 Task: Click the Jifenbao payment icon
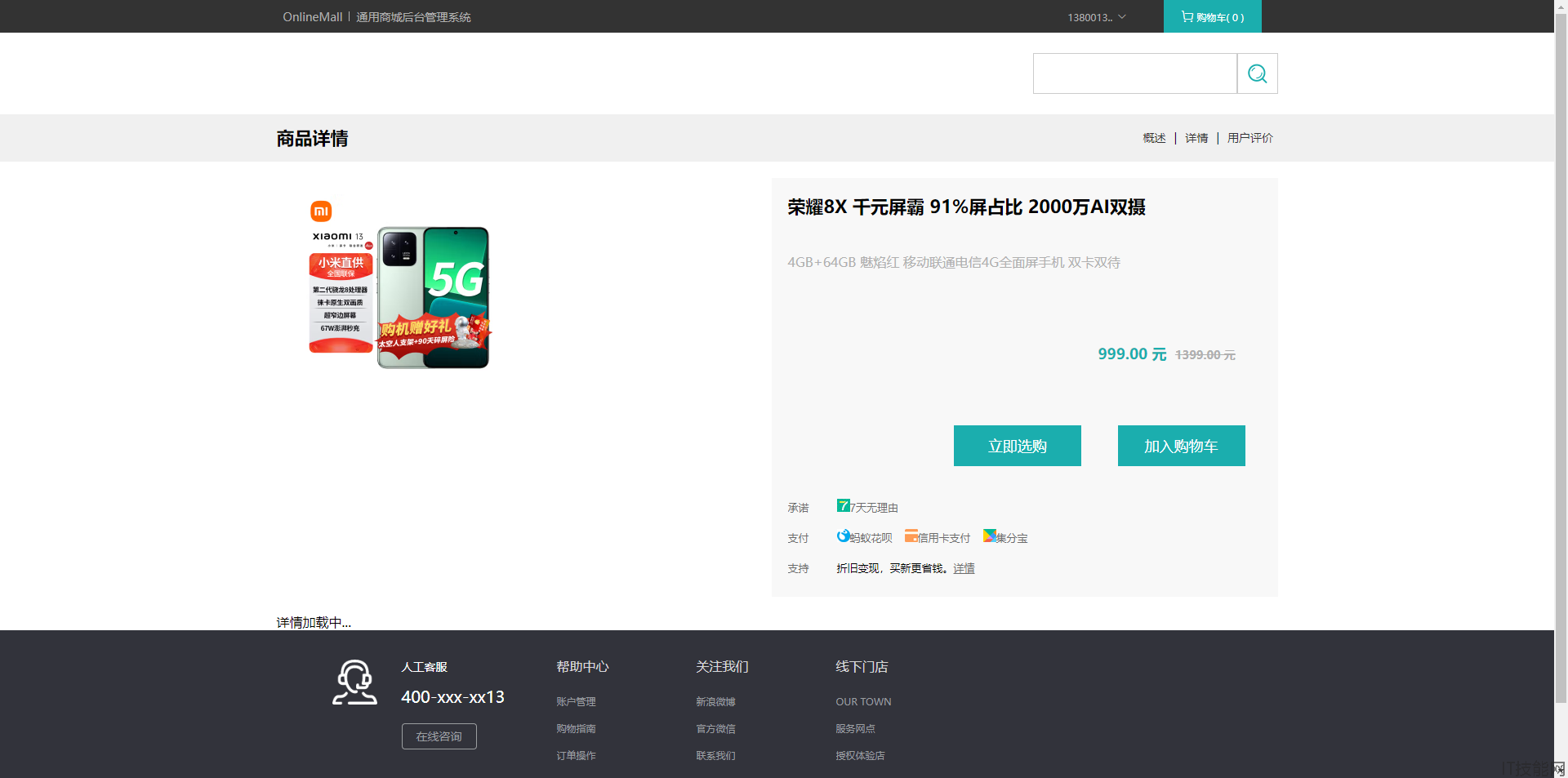989,536
